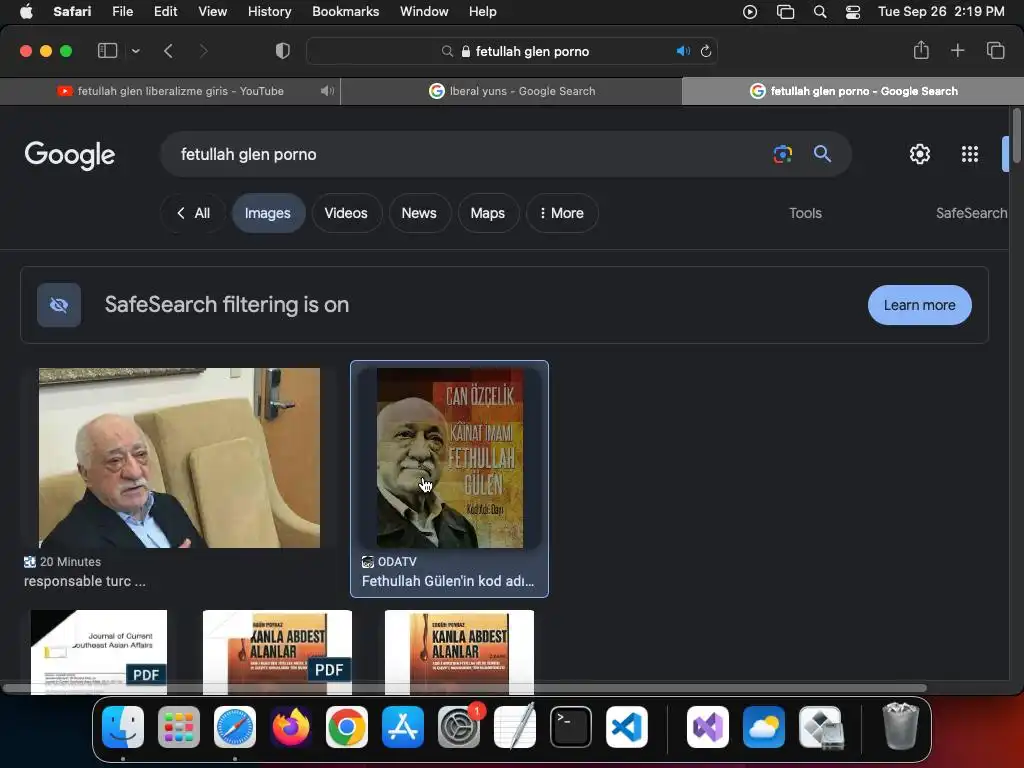Open the Tools options
1024x768 pixels.
pos(805,213)
